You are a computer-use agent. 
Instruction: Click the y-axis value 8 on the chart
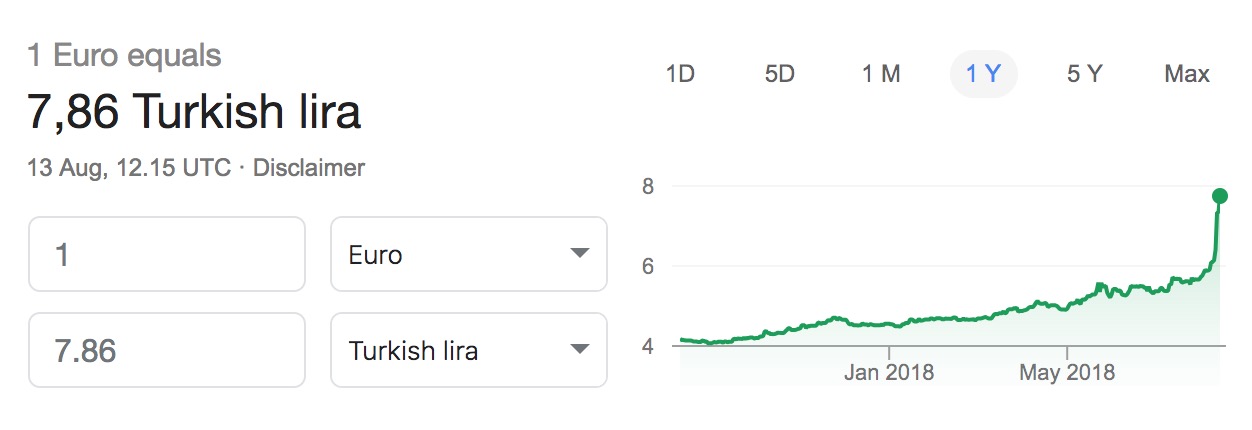(x=648, y=187)
